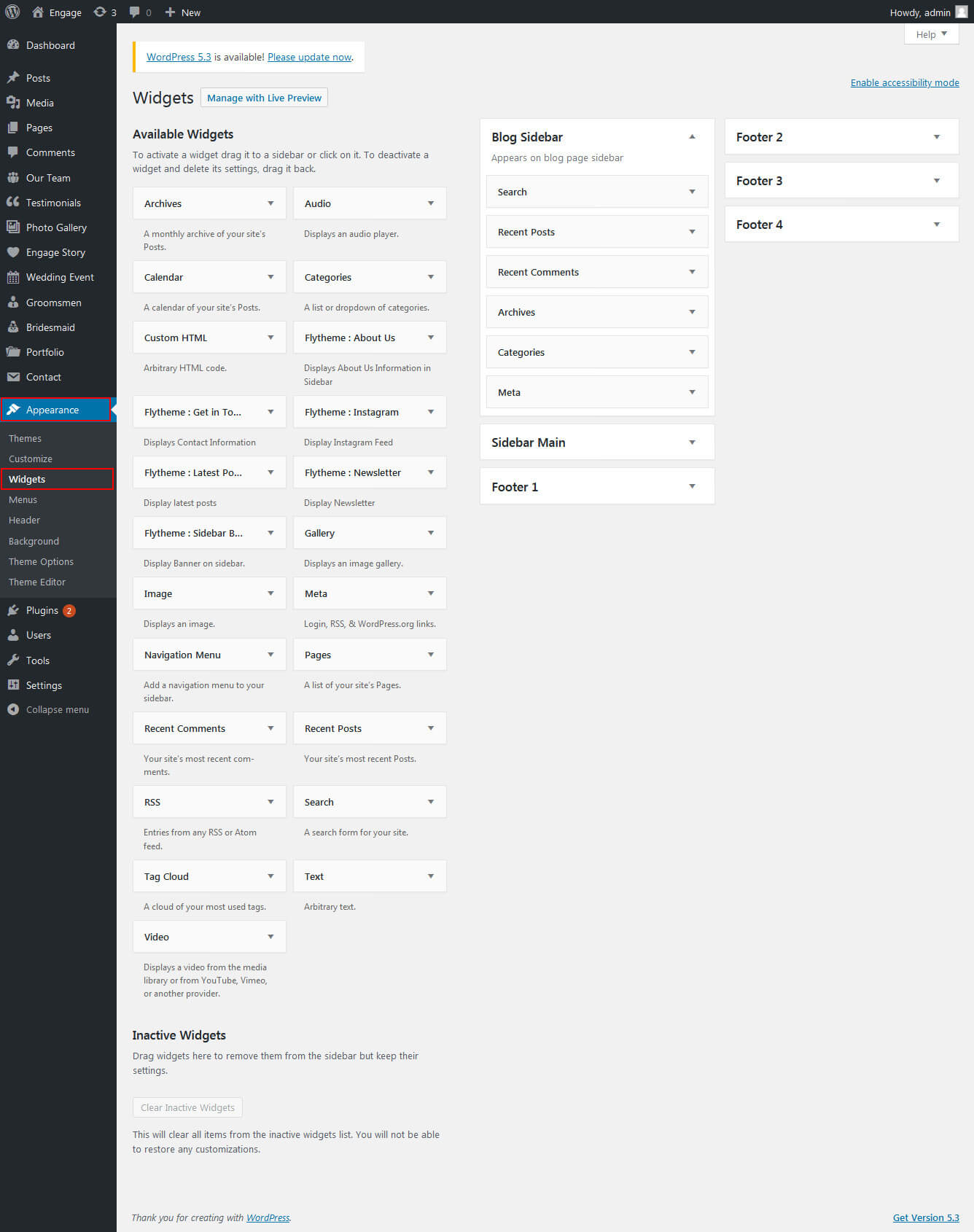The image size is (974, 1232).
Task: Click the Our Team group icon
Action: coord(13,177)
